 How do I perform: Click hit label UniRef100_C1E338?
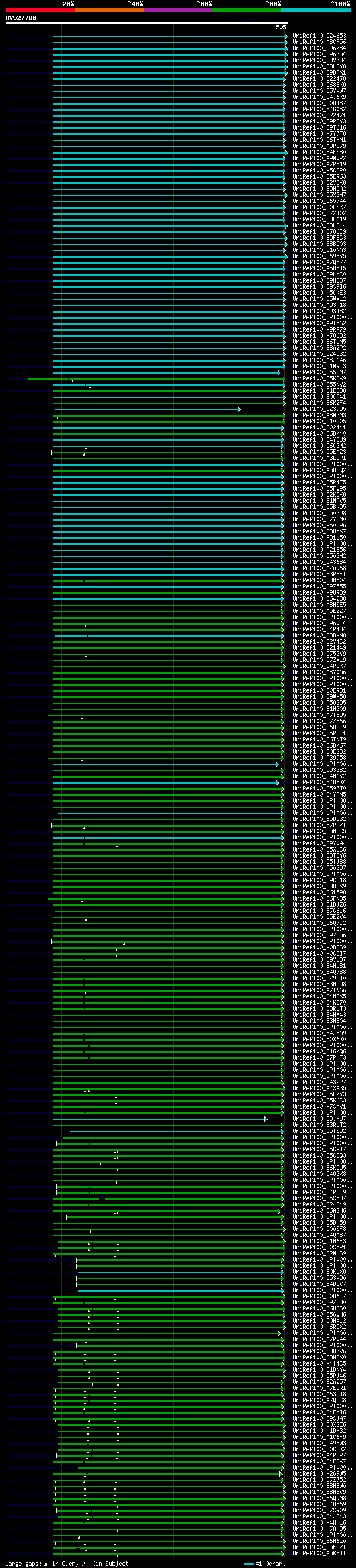319,391
